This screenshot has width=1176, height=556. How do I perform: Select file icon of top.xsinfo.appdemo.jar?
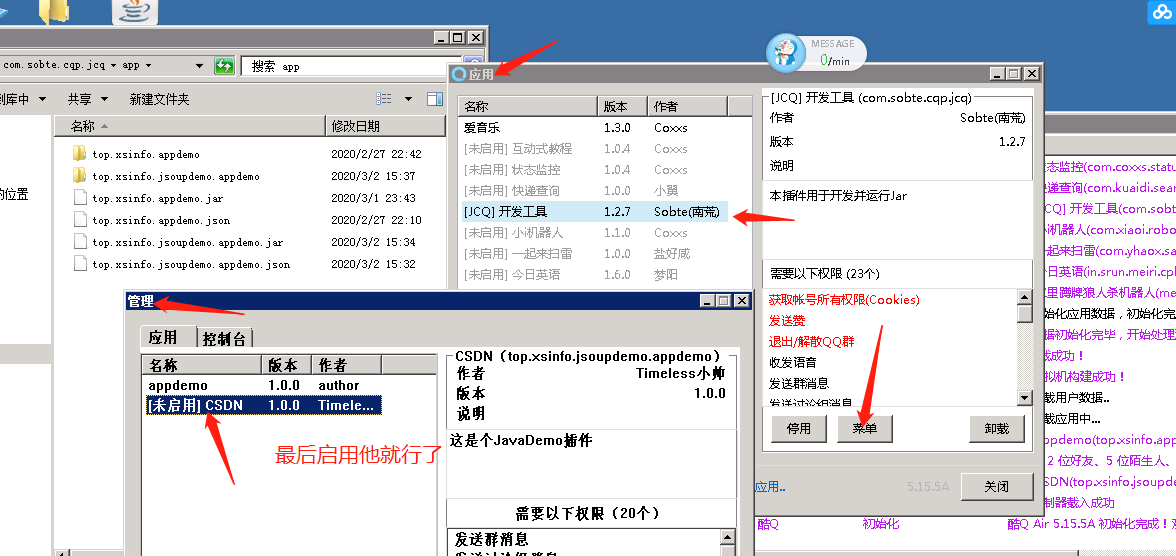click(80, 198)
